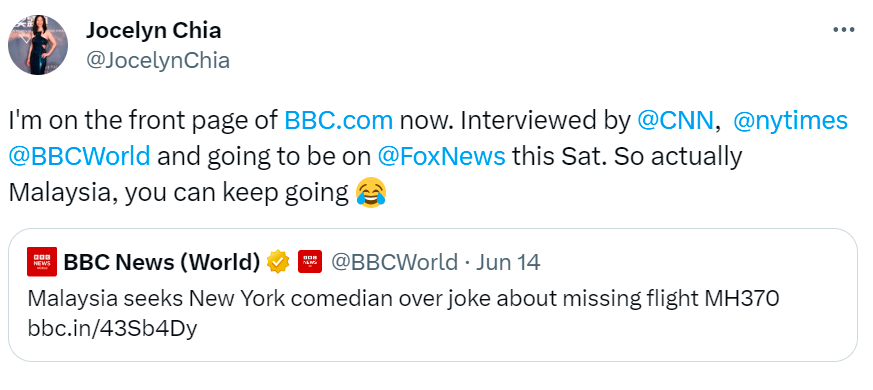Click the laughing tears emoji
The width and height of the screenshot is (873, 390).
[371, 193]
